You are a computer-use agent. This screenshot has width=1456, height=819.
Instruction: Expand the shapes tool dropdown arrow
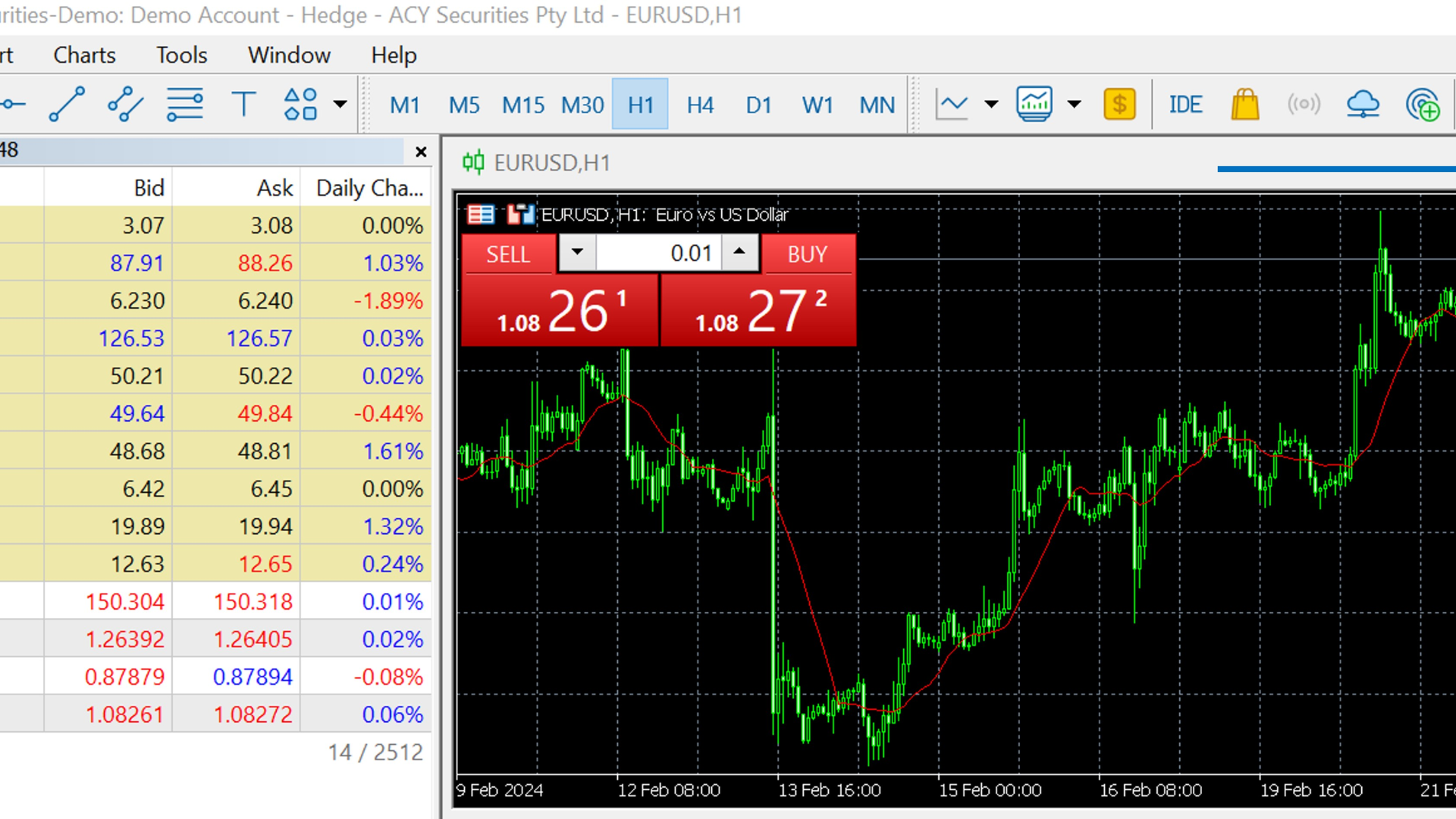(x=340, y=104)
